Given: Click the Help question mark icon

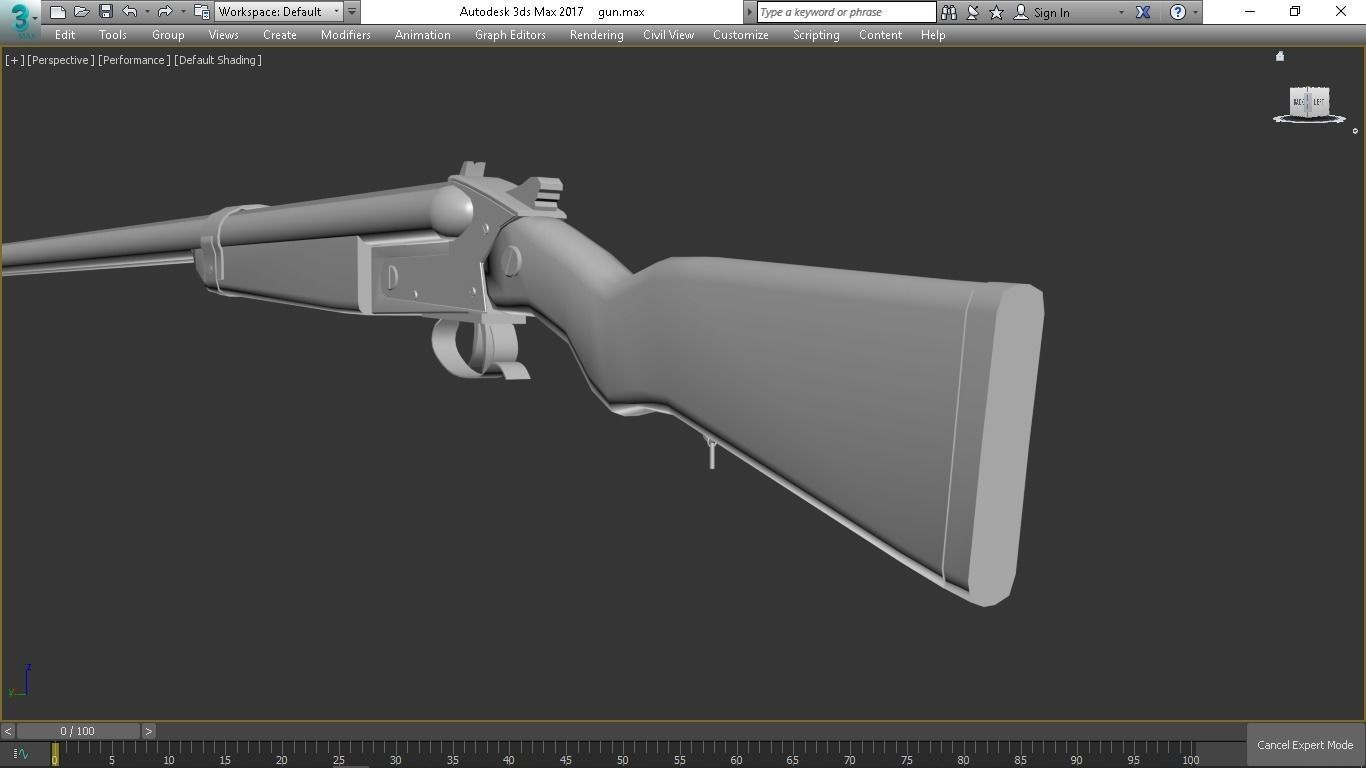Looking at the screenshot, I should pos(1178,12).
